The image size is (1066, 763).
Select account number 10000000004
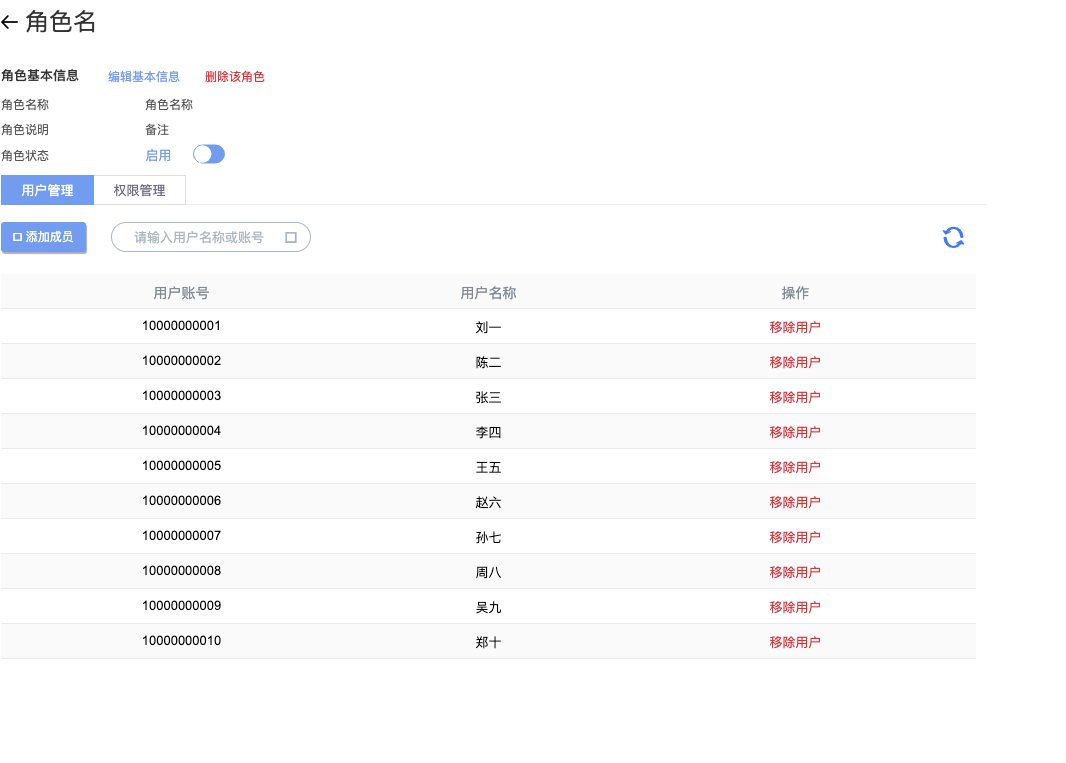[x=182, y=431]
